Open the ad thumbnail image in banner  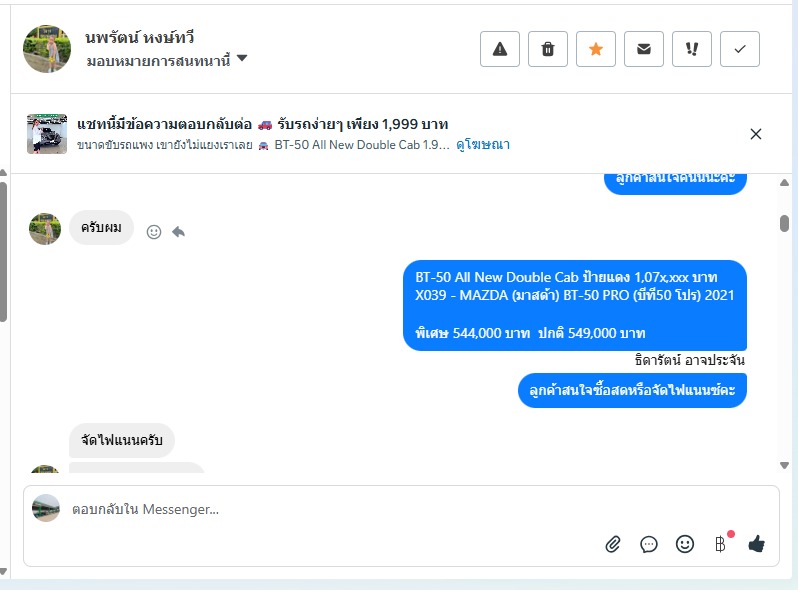click(x=47, y=134)
